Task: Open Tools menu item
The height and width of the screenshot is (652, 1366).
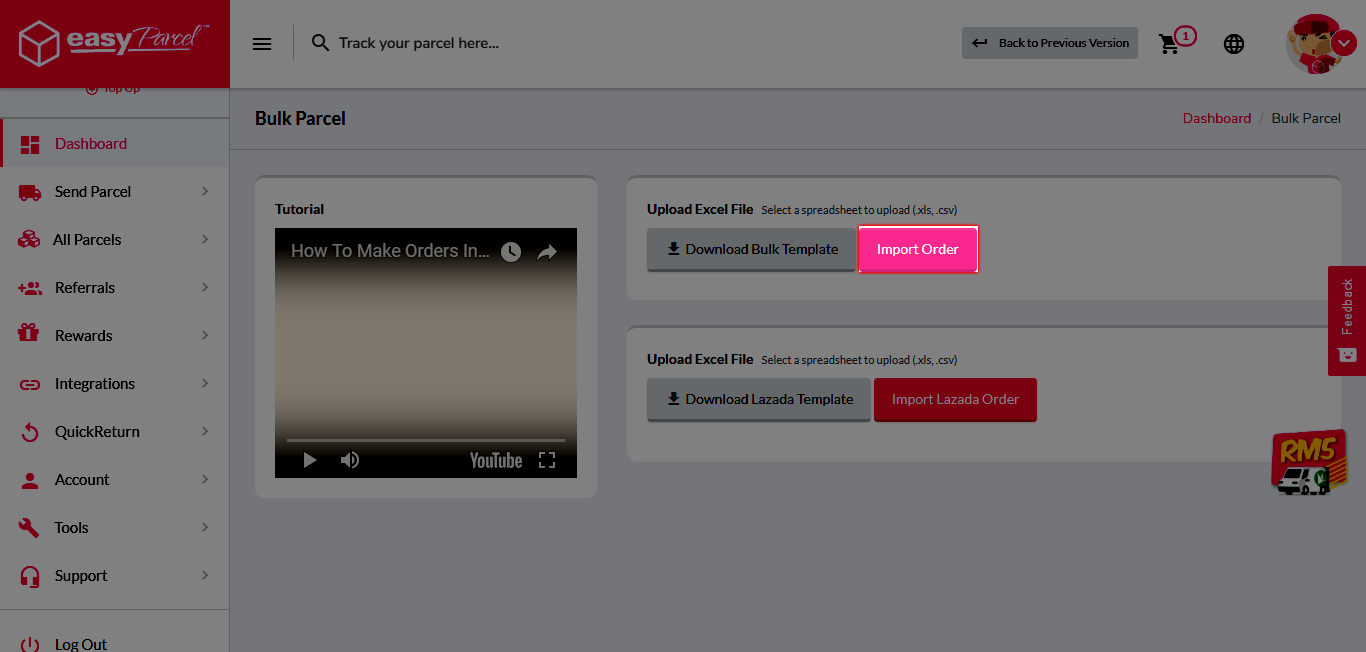Action: point(115,528)
